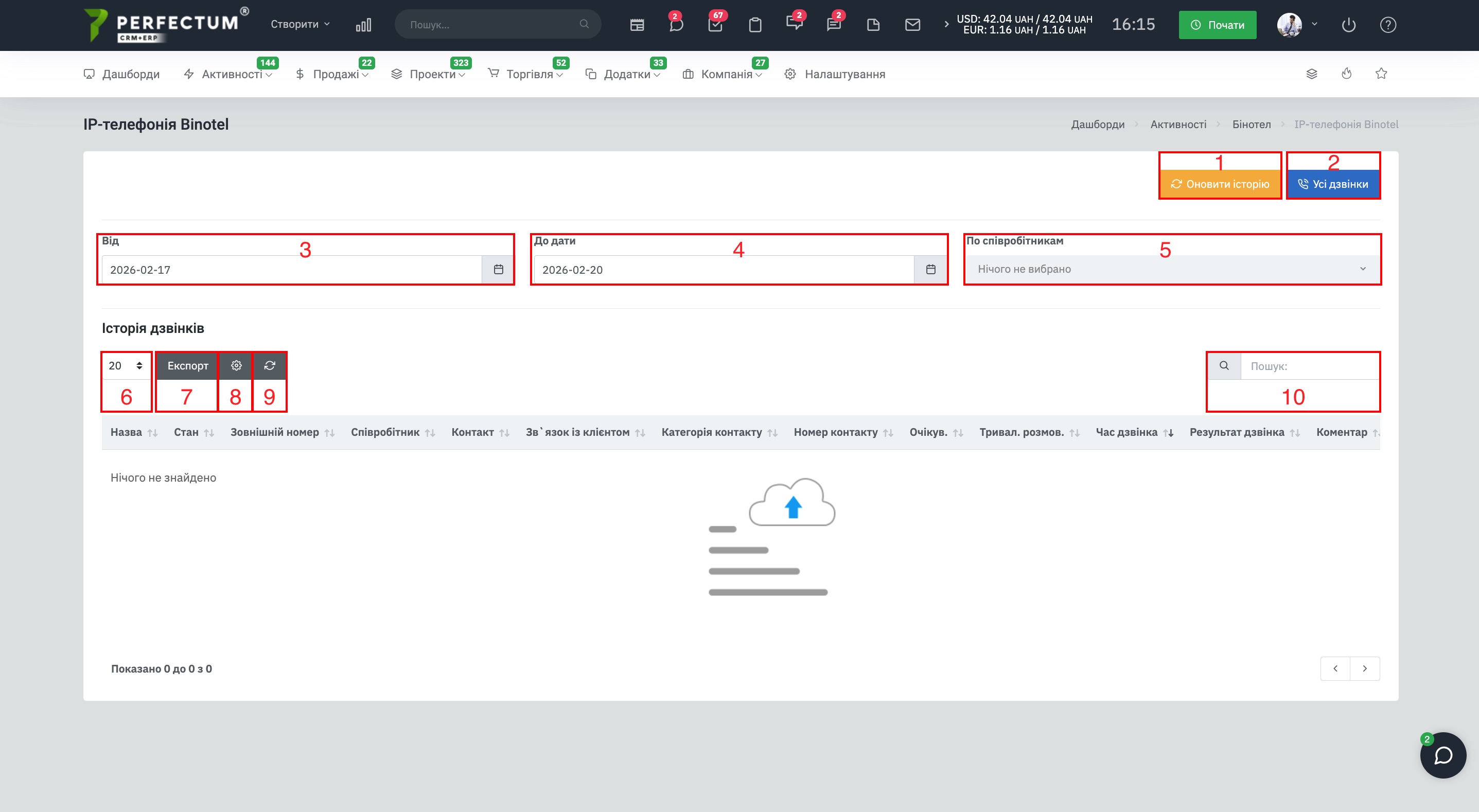The image size is (1479, 812).
Task: Open the mail envelope icon in header
Action: (912, 25)
